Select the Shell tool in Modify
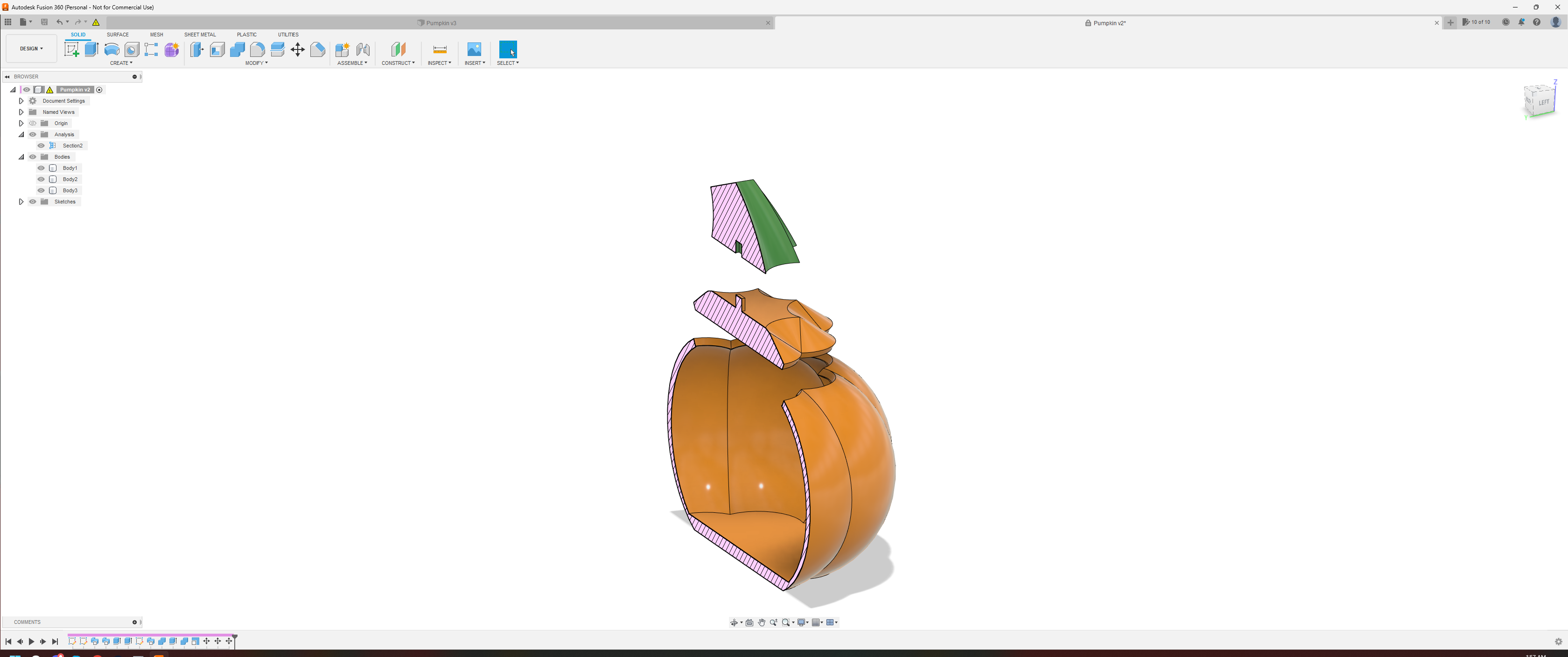 [x=217, y=49]
